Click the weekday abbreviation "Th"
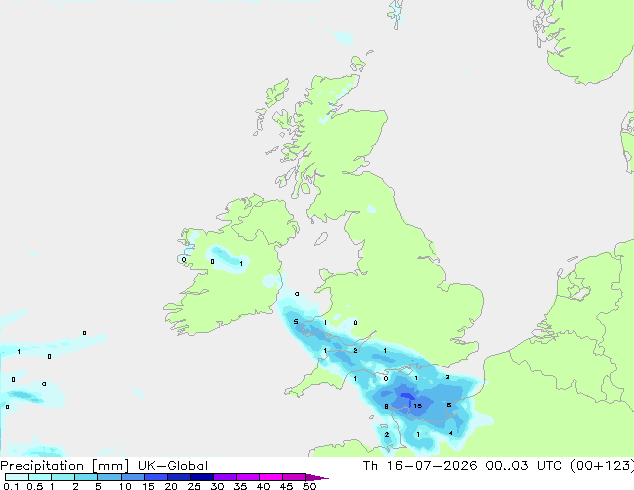Image resolution: width=634 pixels, height=490 pixels. pyautogui.click(x=370, y=466)
